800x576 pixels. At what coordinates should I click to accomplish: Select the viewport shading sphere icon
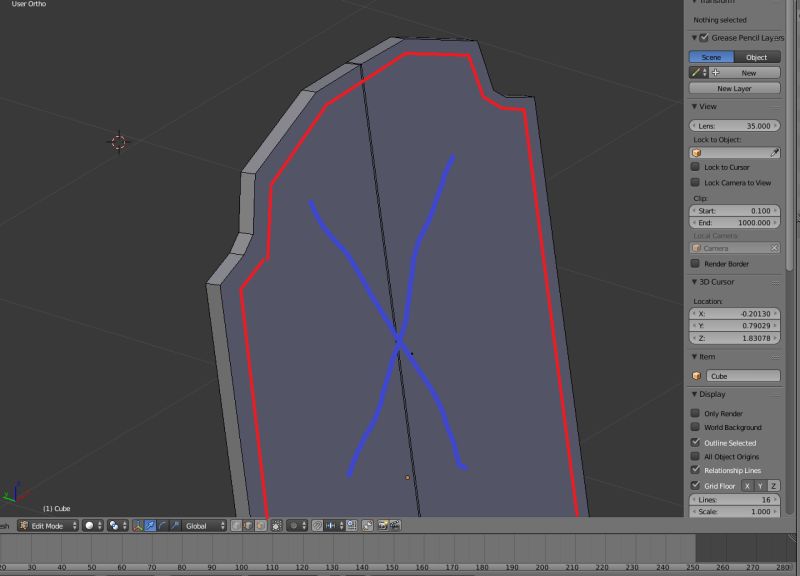(x=89, y=524)
